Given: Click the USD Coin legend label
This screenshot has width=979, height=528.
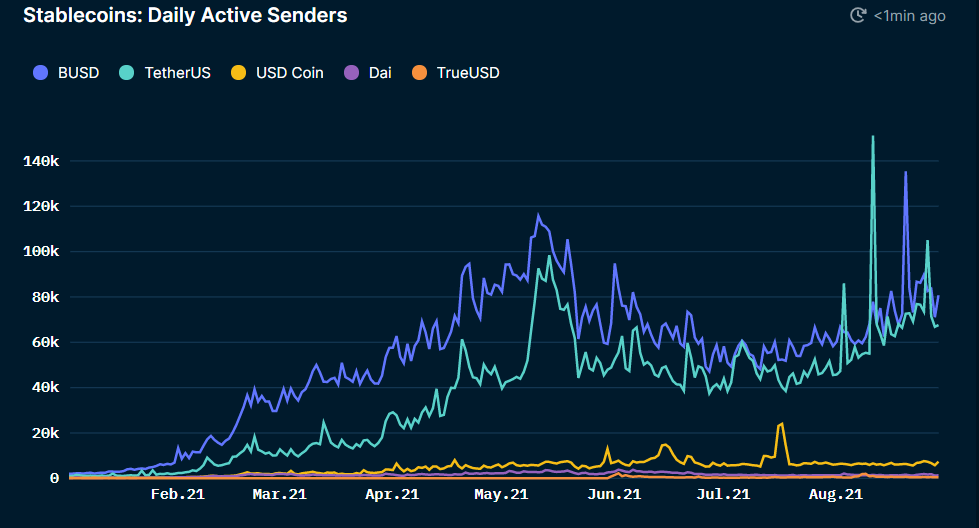Looking at the screenshot, I should coord(290,73).
